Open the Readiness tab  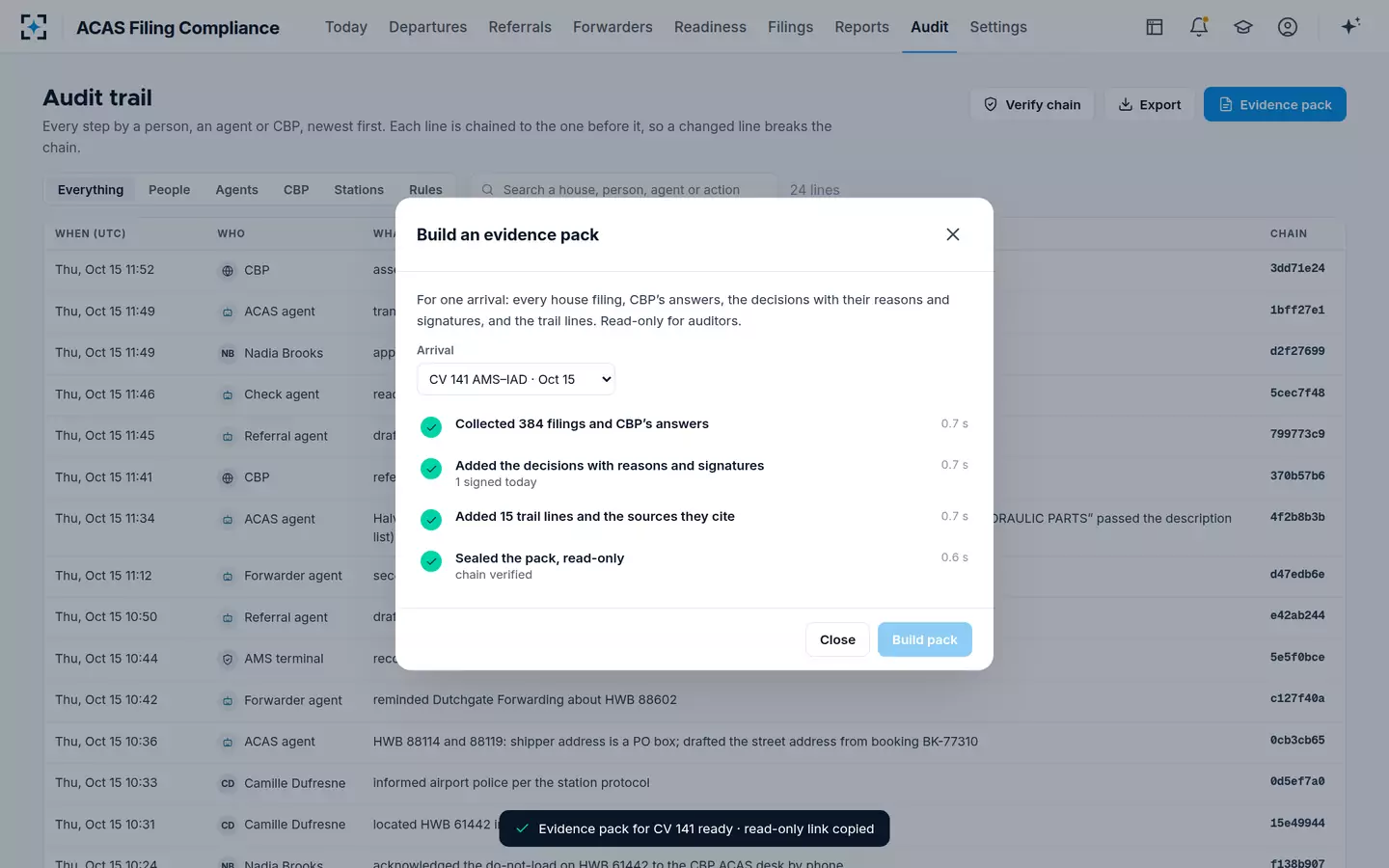[710, 27]
